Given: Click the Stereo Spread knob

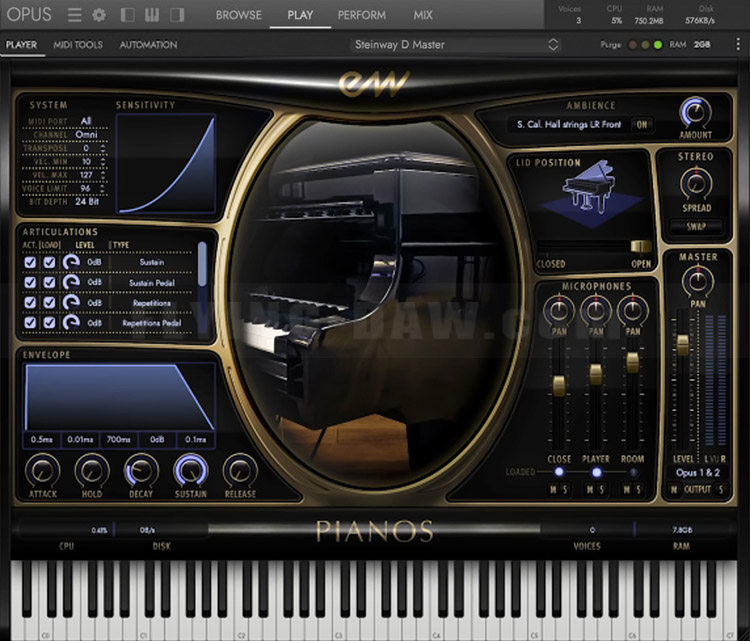Looking at the screenshot, I should coord(696,184).
